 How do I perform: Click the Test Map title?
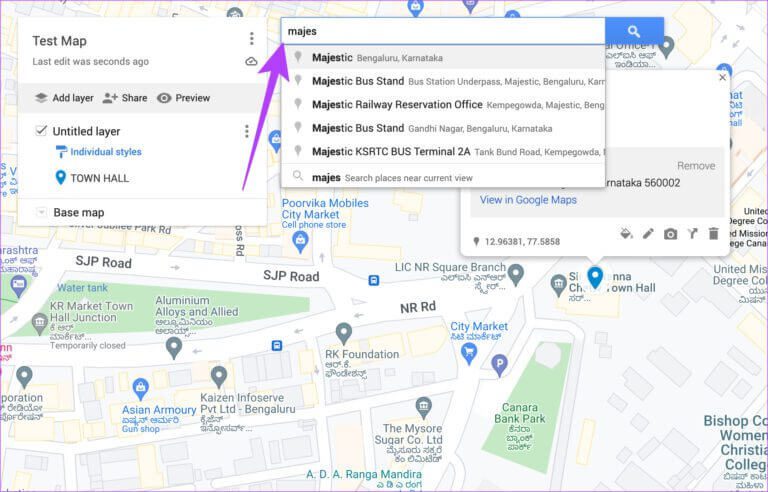pyautogui.click(x=59, y=41)
